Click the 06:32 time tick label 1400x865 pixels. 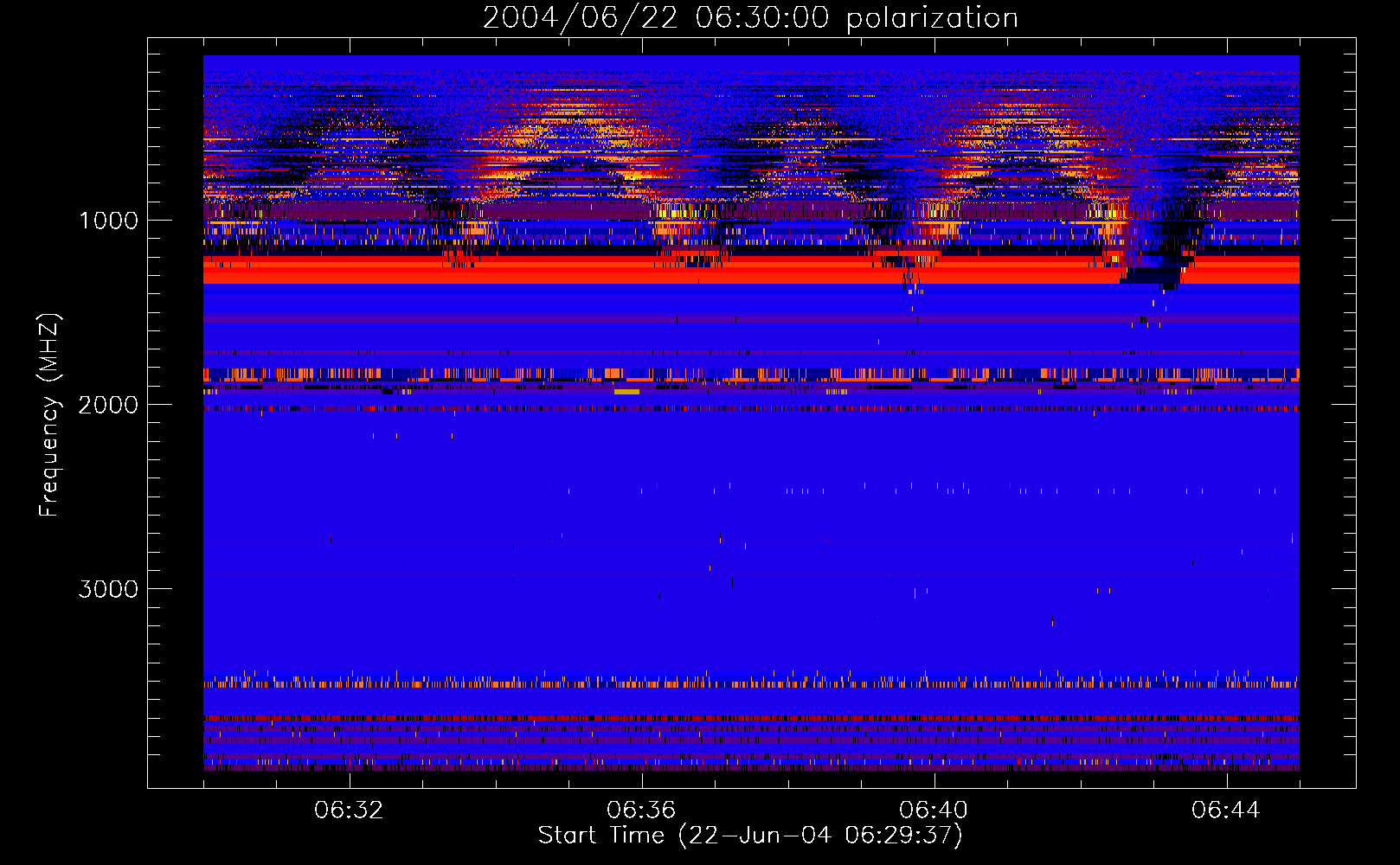[349, 811]
